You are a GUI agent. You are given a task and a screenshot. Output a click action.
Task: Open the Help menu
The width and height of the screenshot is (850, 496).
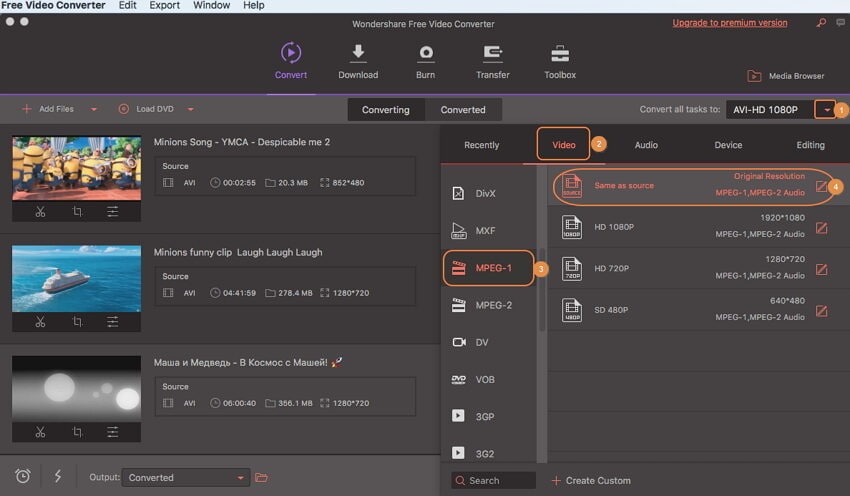tap(254, 5)
